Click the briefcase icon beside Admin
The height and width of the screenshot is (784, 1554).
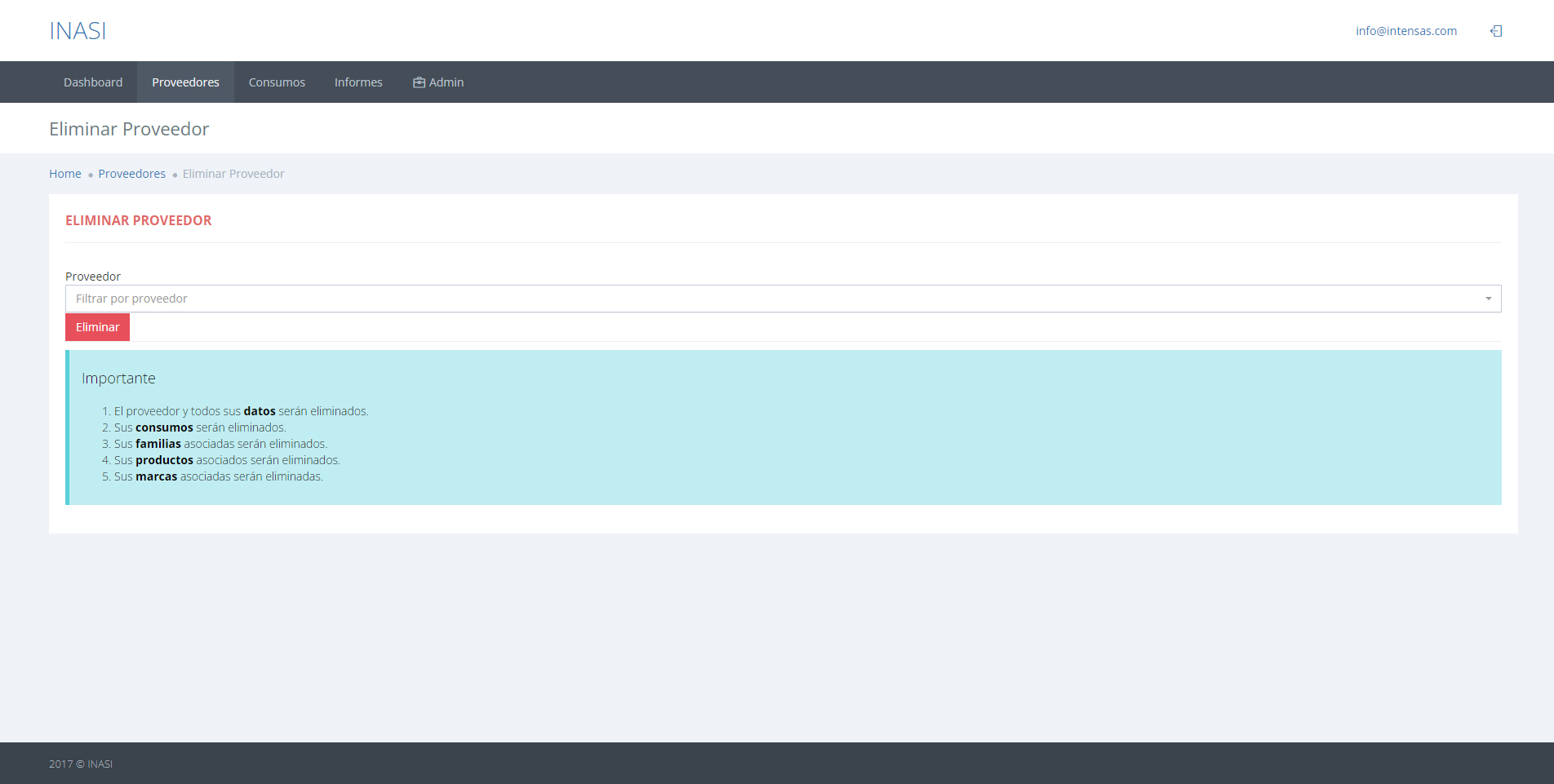[x=419, y=82]
